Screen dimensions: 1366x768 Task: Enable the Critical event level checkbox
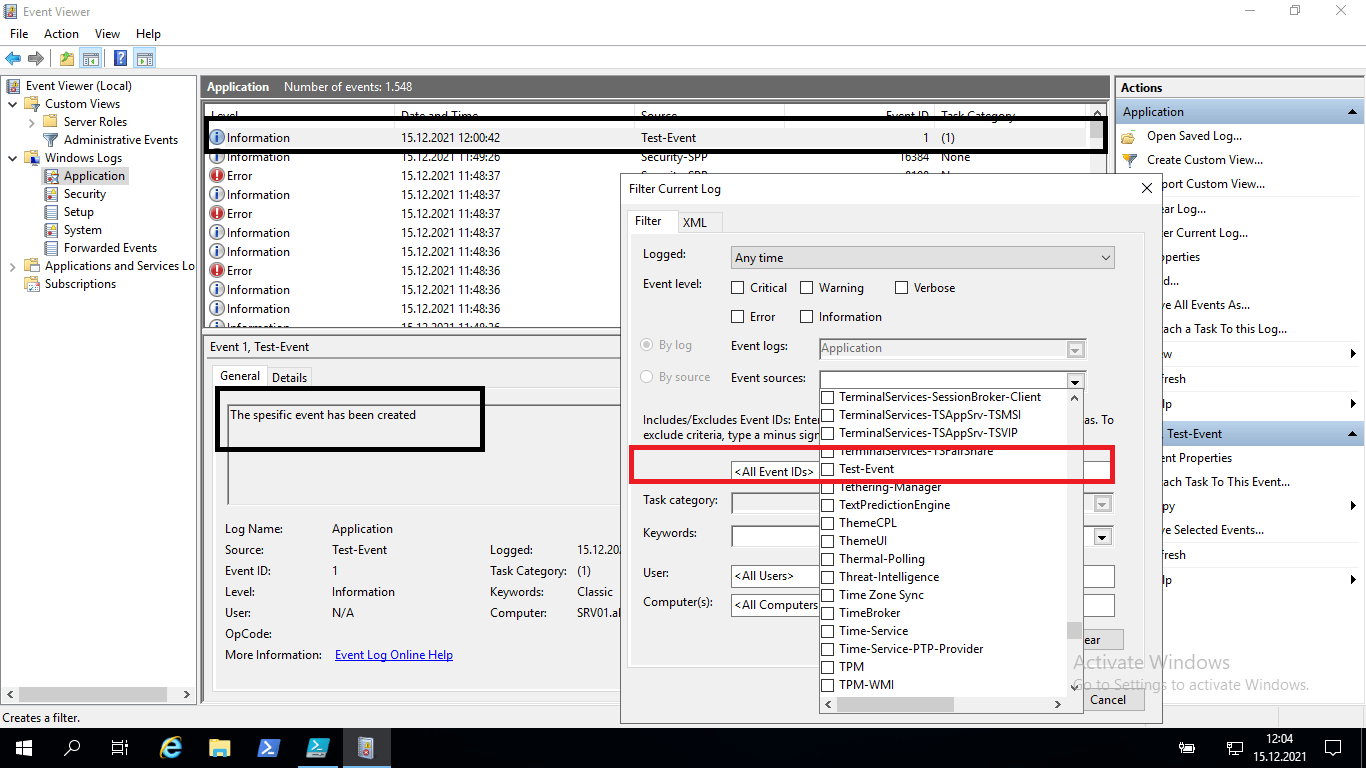[x=738, y=288]
